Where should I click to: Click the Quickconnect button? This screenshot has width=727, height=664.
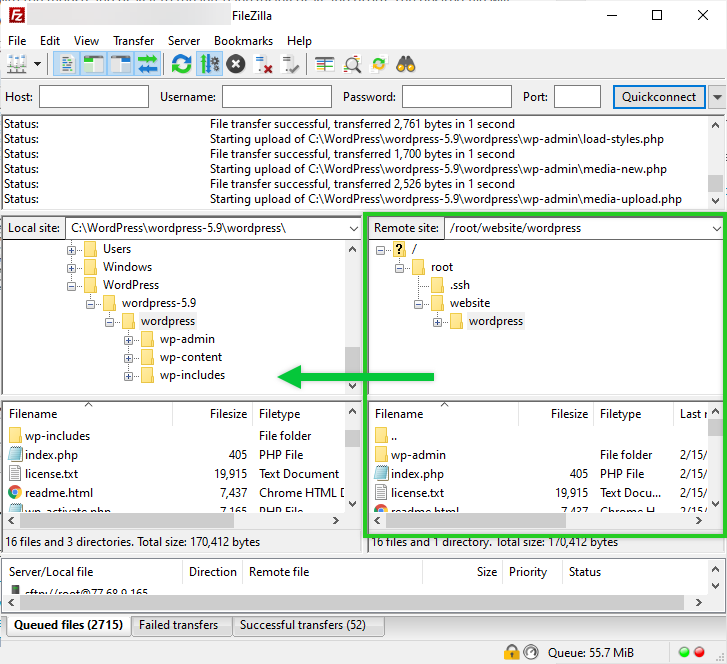click(x=658, y=97)
